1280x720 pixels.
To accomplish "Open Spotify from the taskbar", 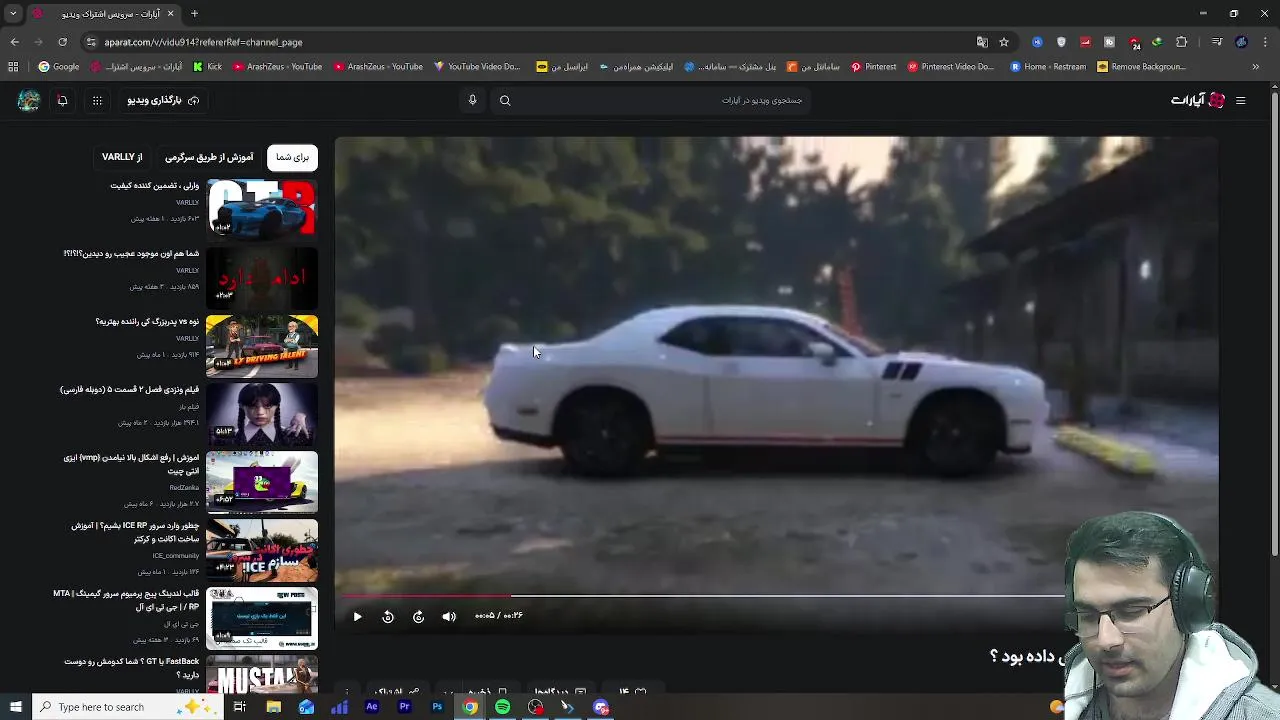I will pos(502,707).
